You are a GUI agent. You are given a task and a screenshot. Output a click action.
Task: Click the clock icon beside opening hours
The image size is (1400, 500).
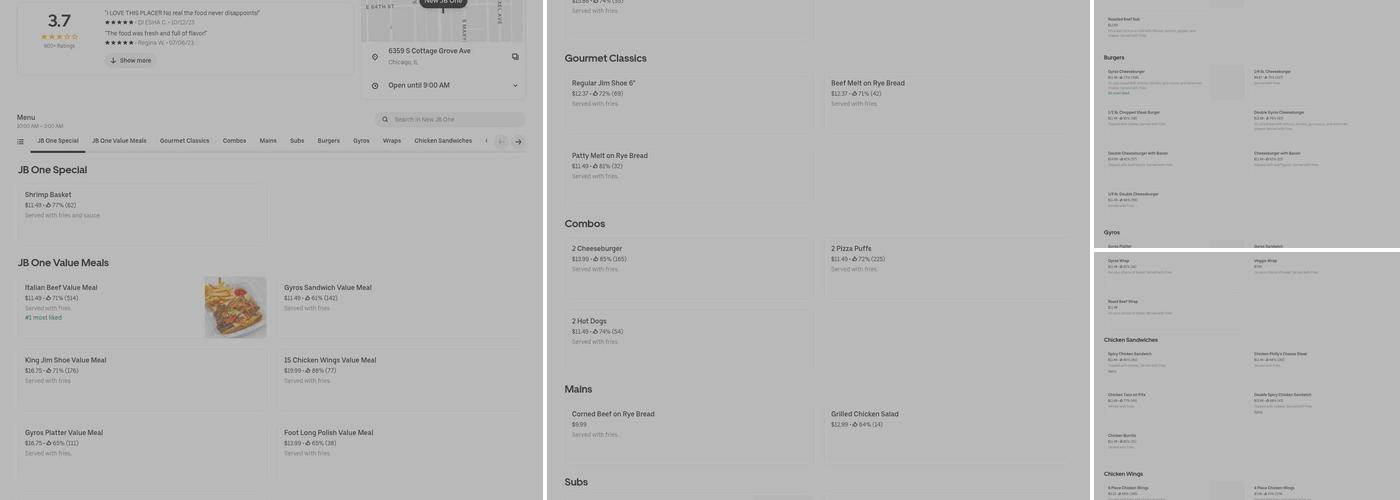tap(375, 86)
